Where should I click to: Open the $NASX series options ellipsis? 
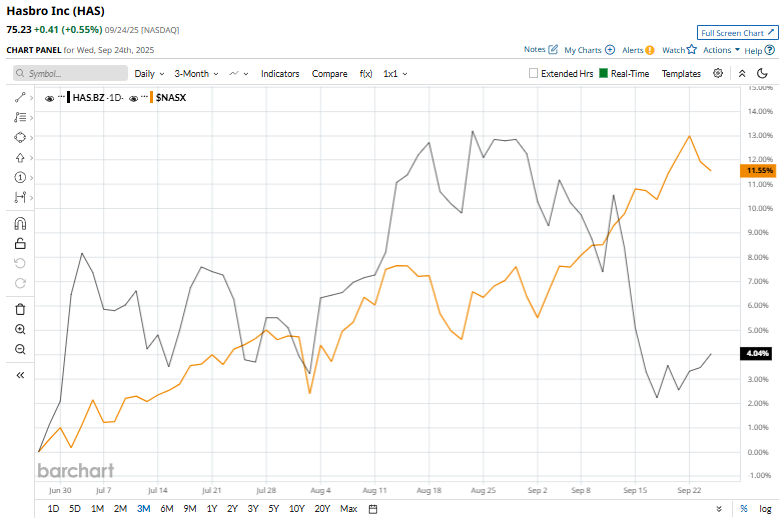[145, 96]
